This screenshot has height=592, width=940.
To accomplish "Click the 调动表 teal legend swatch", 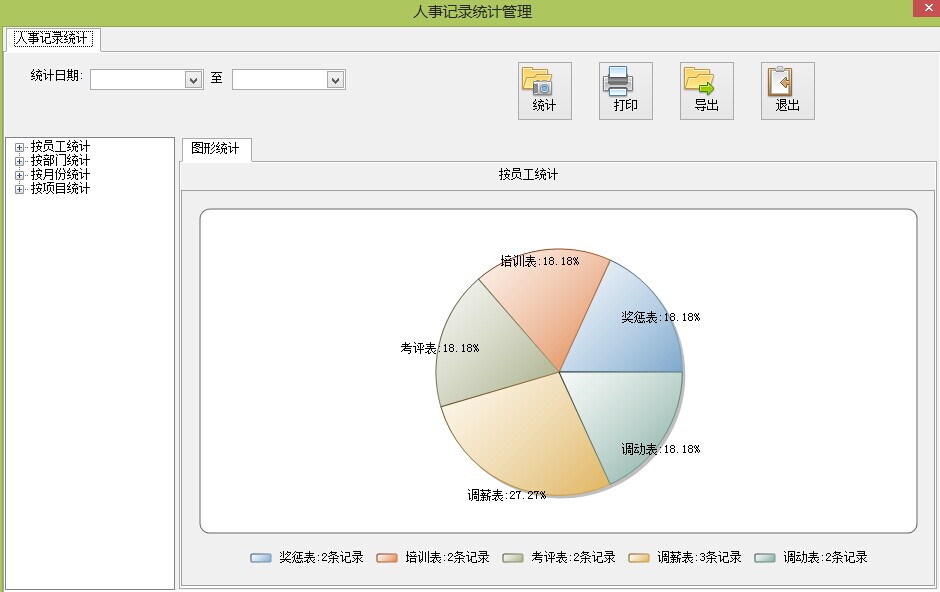I will click(x=764, y=558).
